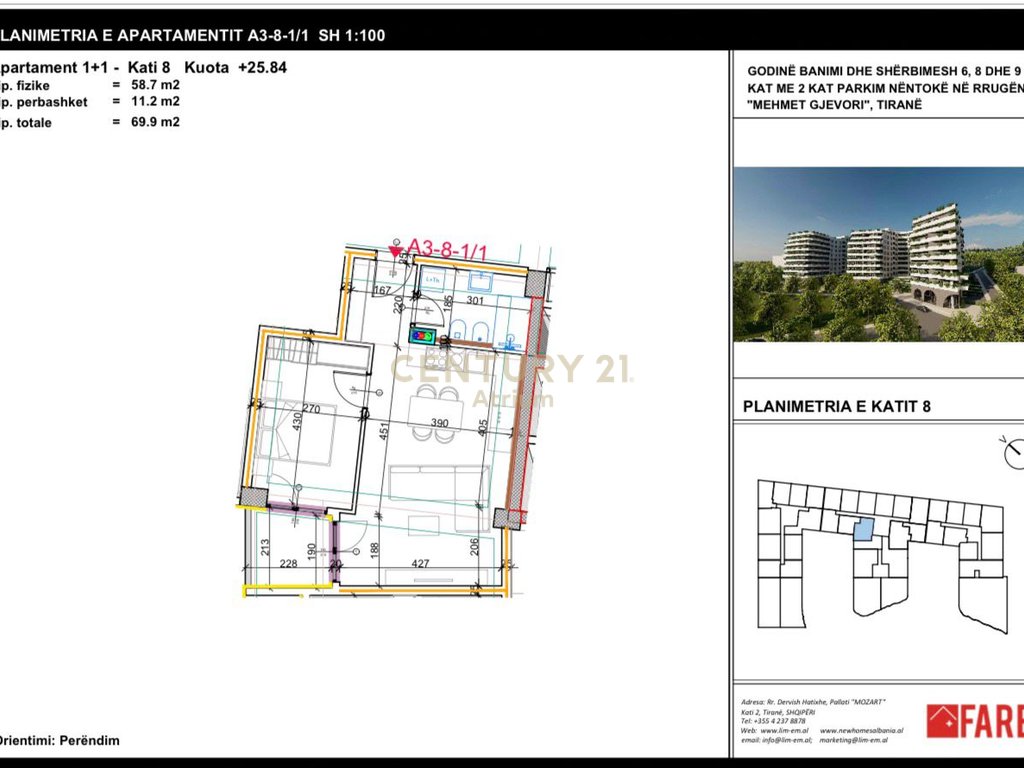
Task: Click the dining table in the floor plan
Action: tap(436, 413)
